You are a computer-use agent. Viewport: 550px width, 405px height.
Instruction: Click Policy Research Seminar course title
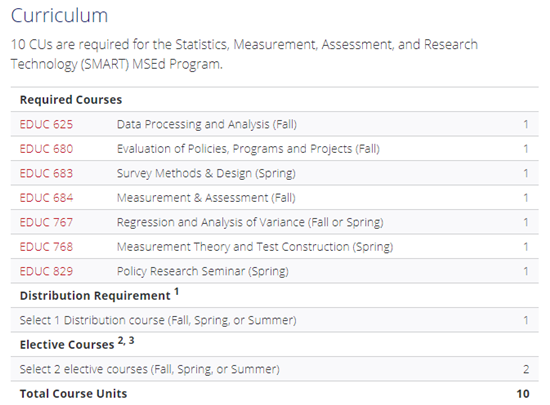[x=203, y=271]
